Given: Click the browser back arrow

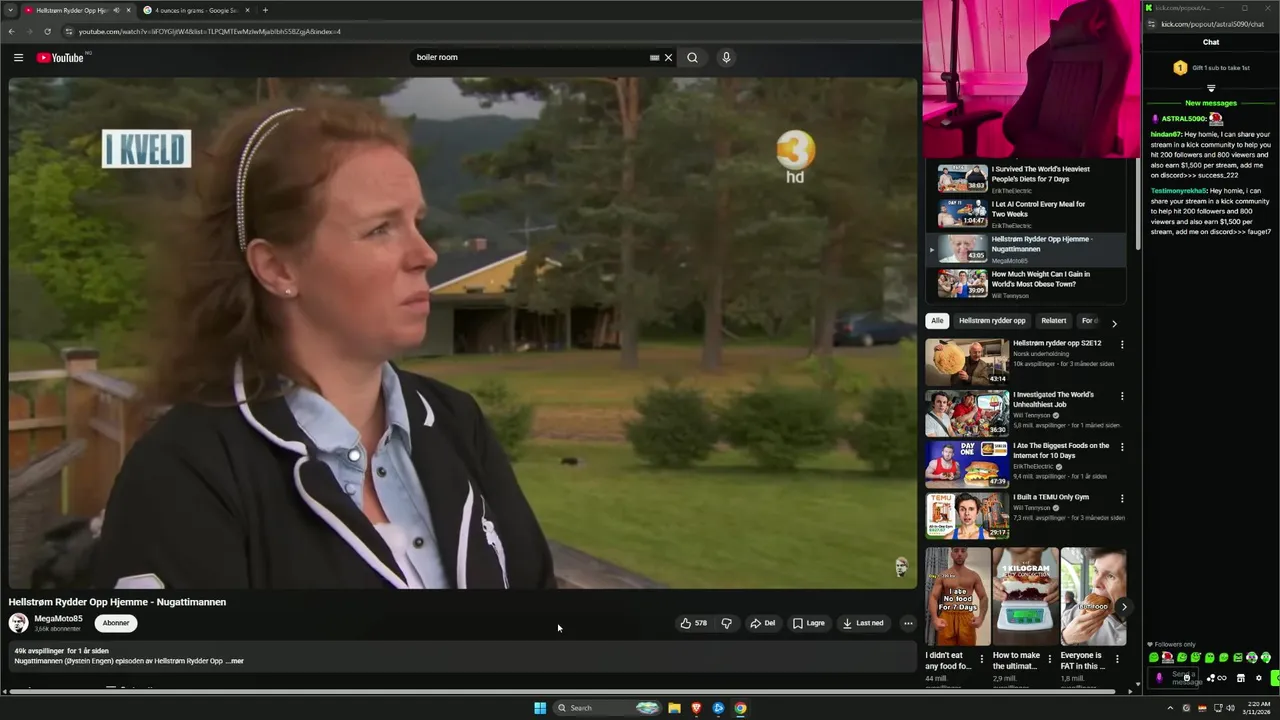Looking at the screenshot, I should point(11,31).
